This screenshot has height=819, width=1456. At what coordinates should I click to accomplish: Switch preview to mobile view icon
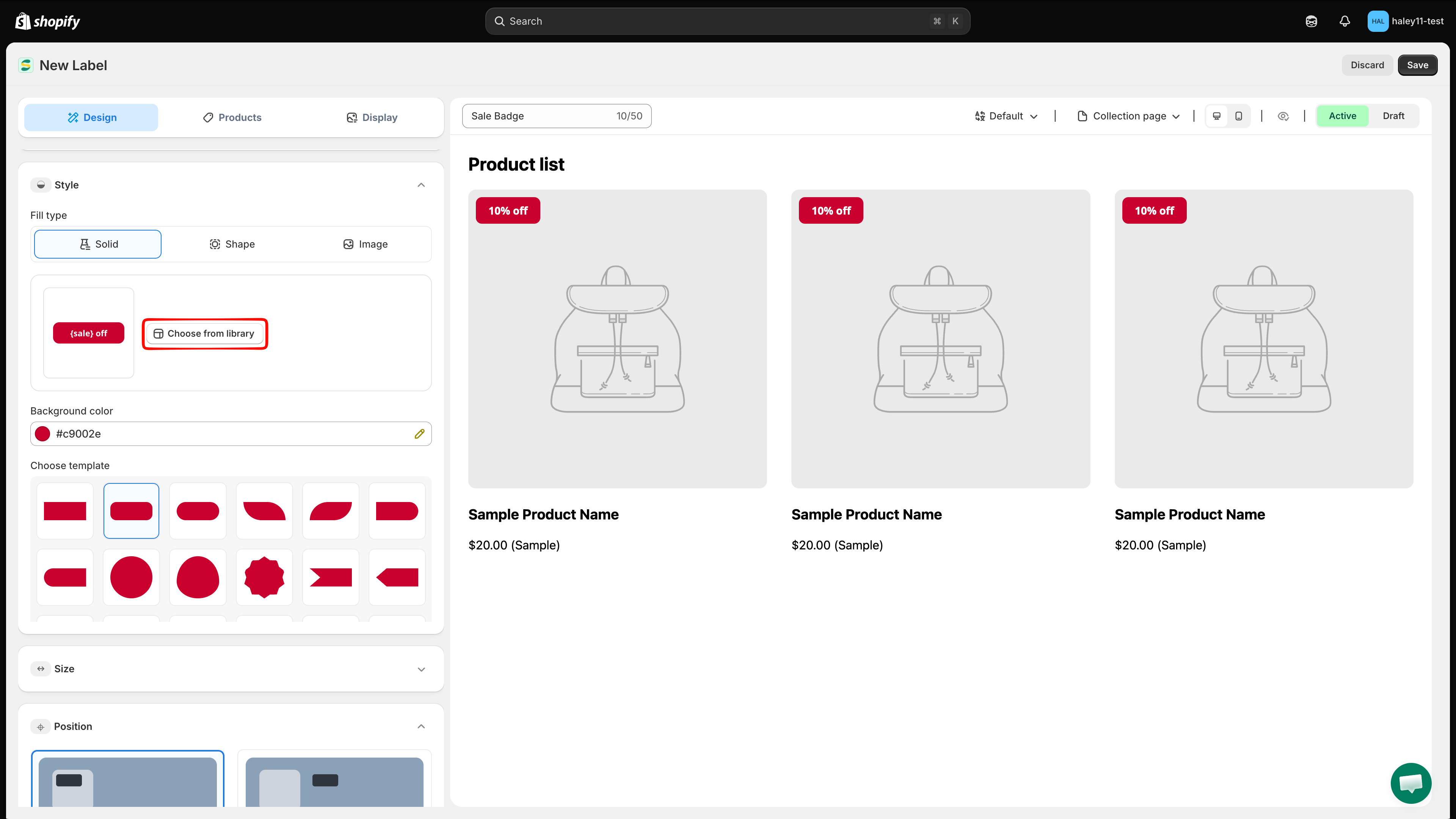pos(1238,116)
